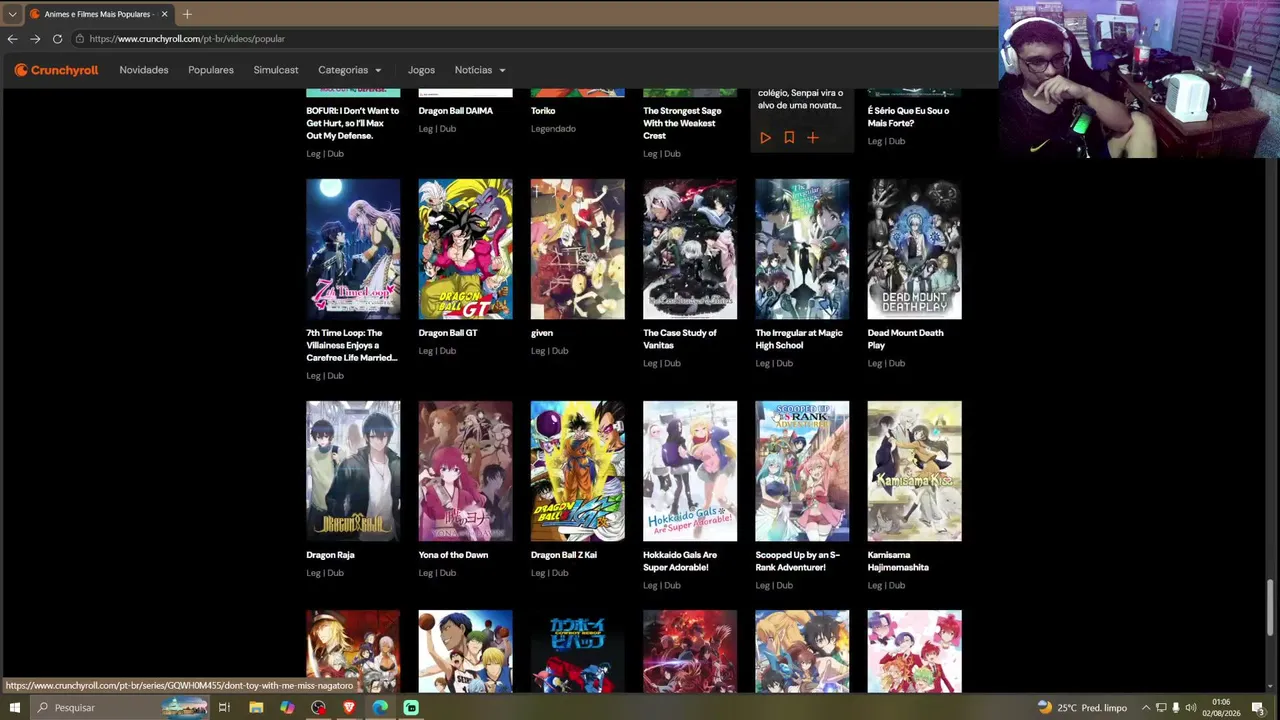Open Microsoft Copilot from the taskbar
The width and height of the screenshot is (1280, 720).
[287, 707]
